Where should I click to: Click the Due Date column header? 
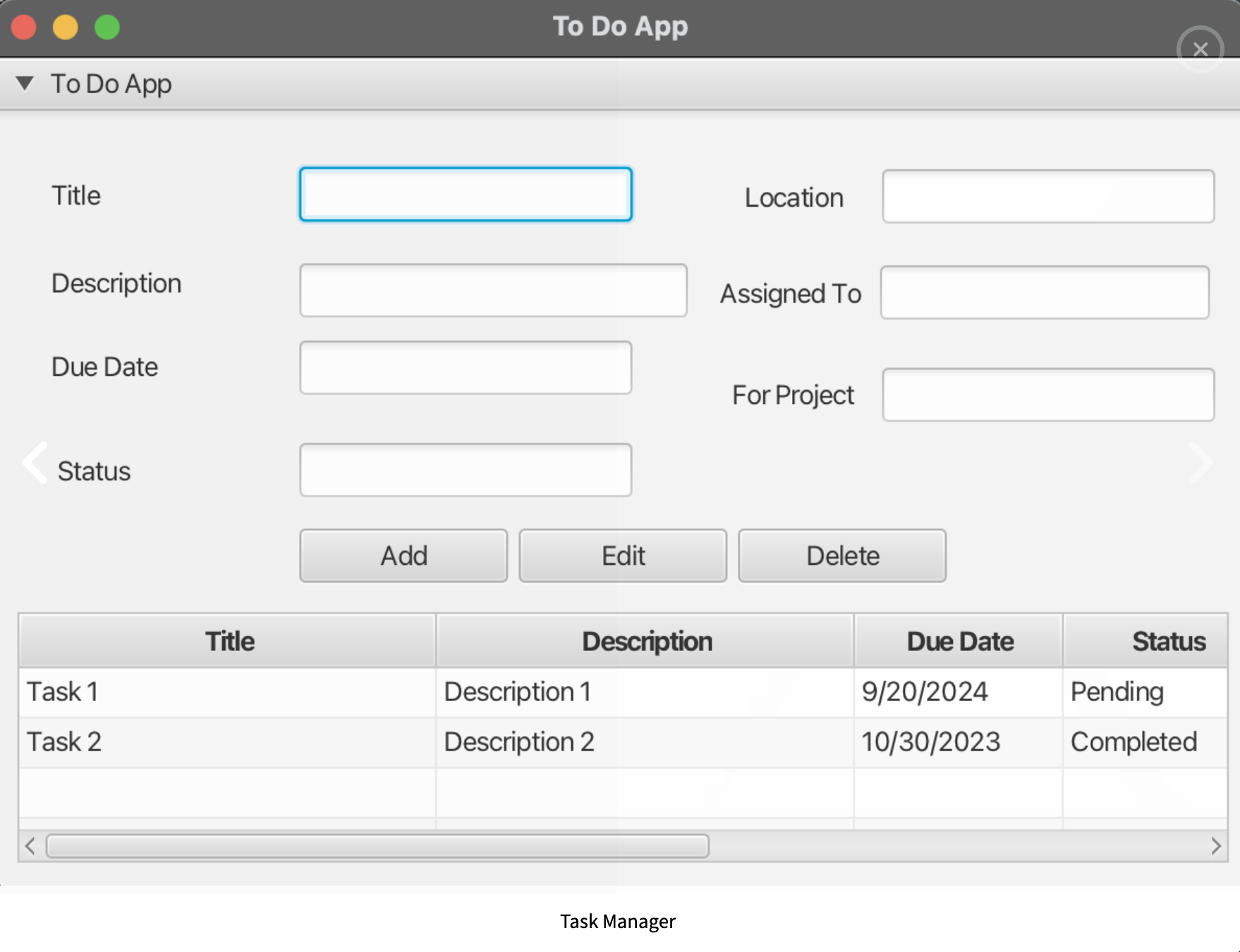pyautogui.click(x=960, y=640)
